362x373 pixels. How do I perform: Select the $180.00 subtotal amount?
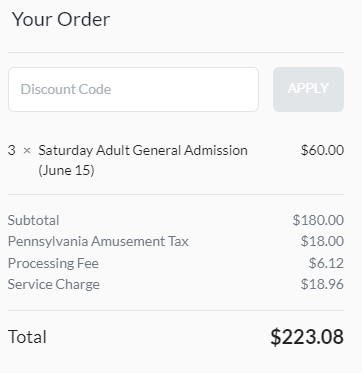click(318, 220)
